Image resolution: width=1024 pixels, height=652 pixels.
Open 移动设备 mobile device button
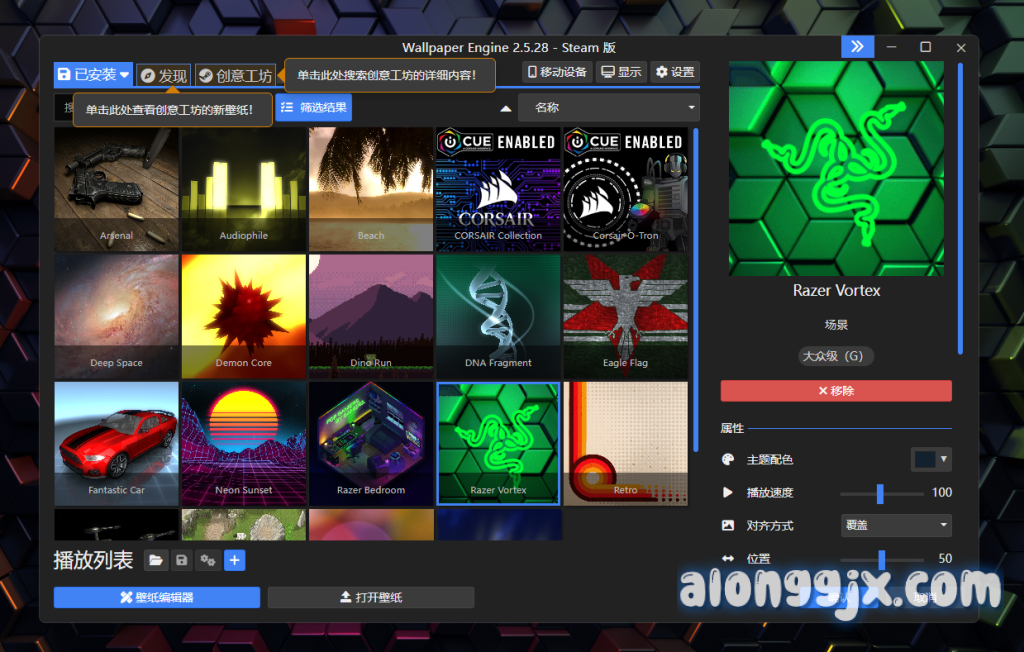pyautogui.click(x=557, y=72)
